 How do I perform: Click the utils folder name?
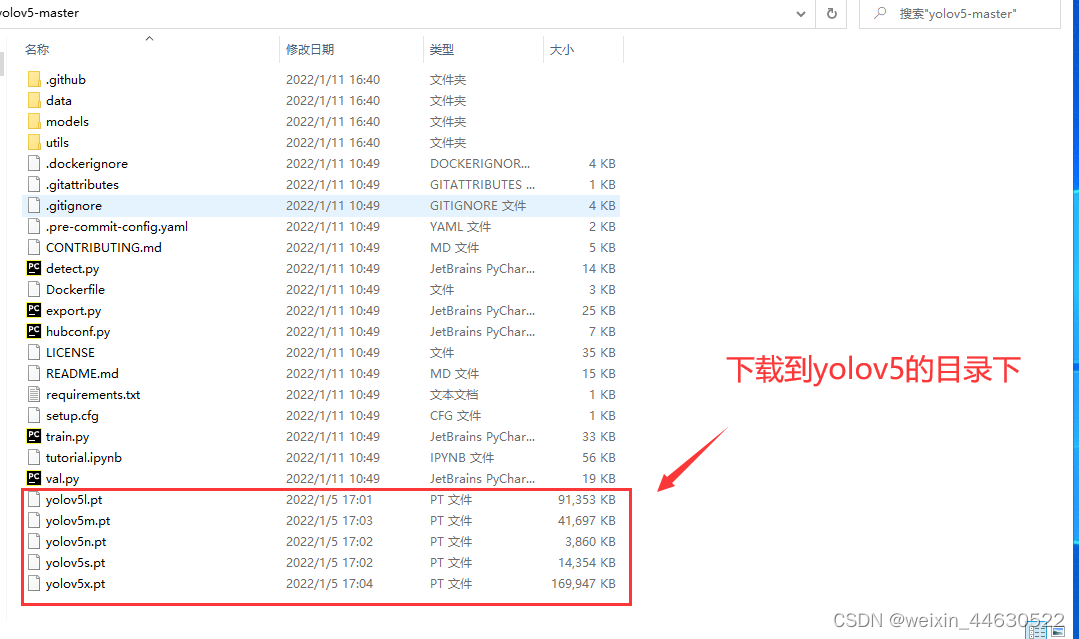click(57, 142)
